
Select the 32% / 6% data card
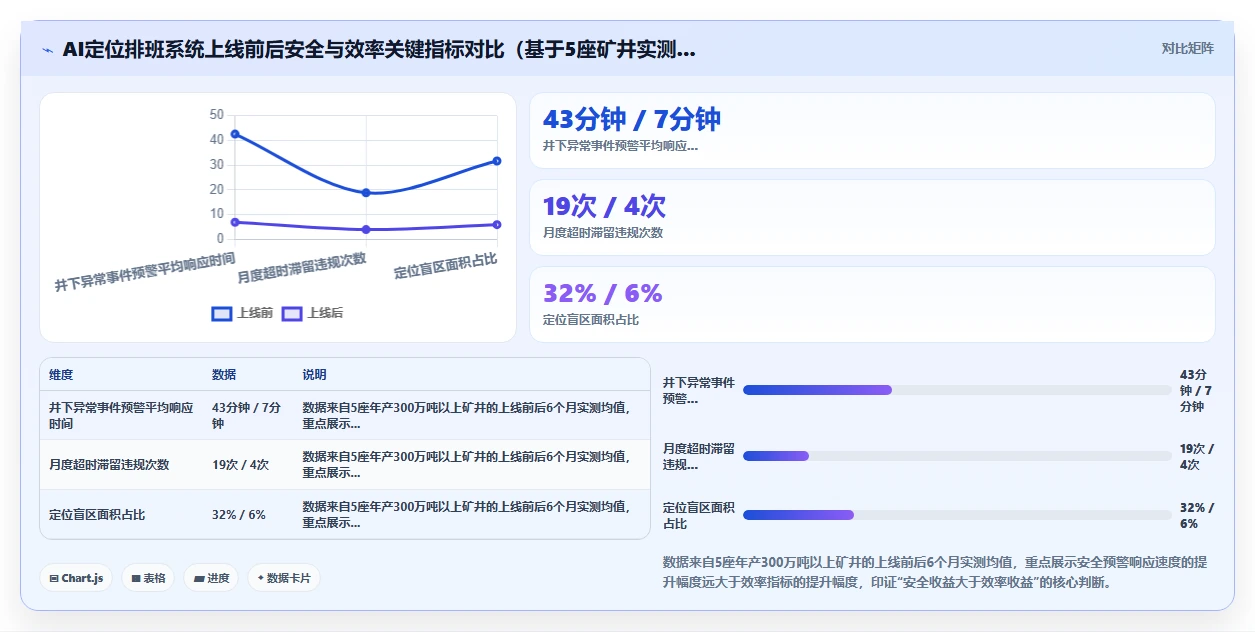click(872, 305)
